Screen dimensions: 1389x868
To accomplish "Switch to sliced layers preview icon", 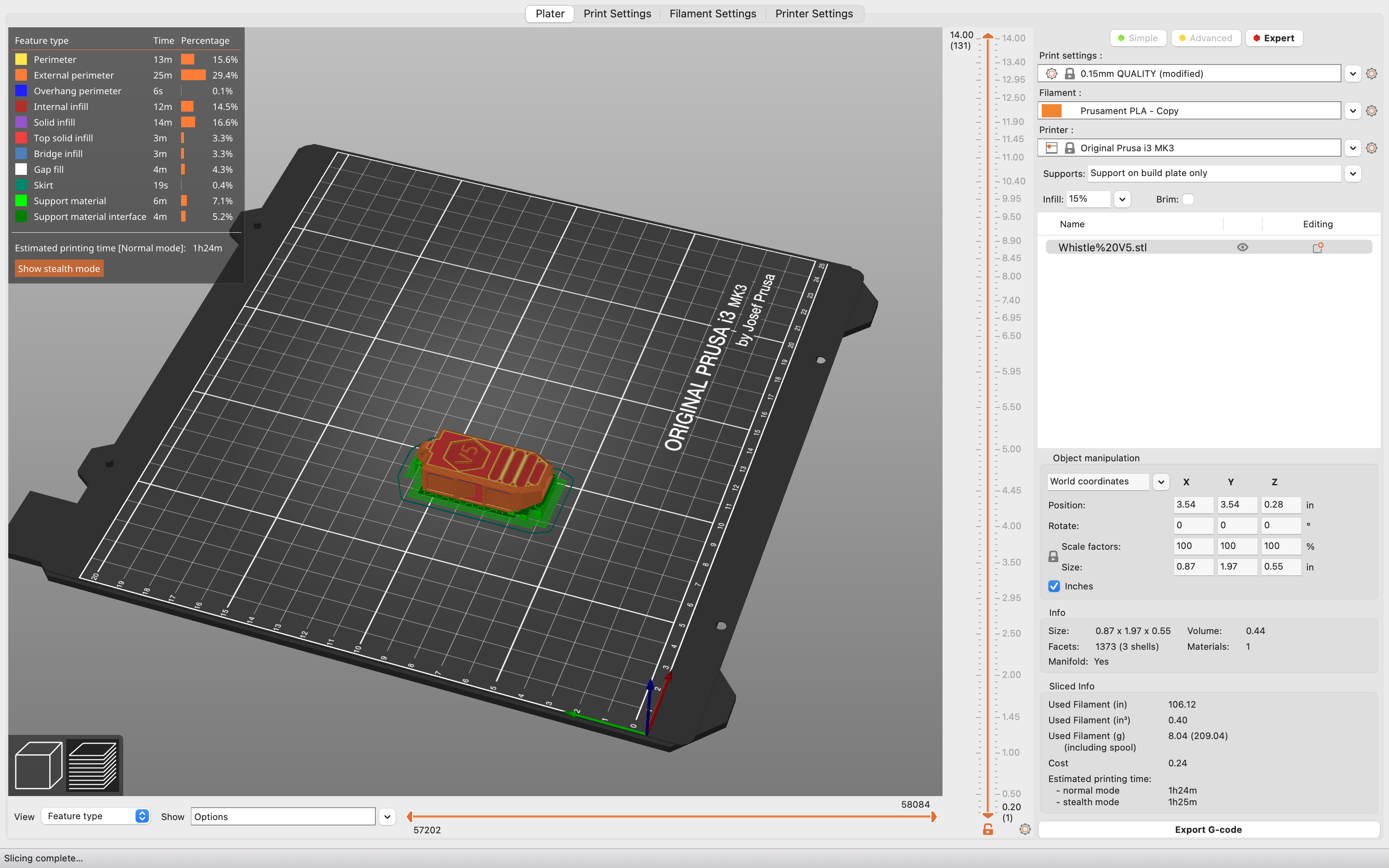I will [93, 765].
